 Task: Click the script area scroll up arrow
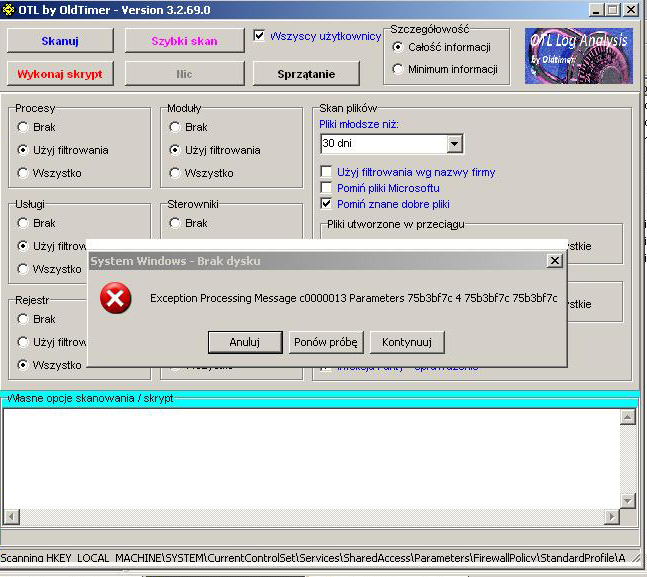(628, 417)
